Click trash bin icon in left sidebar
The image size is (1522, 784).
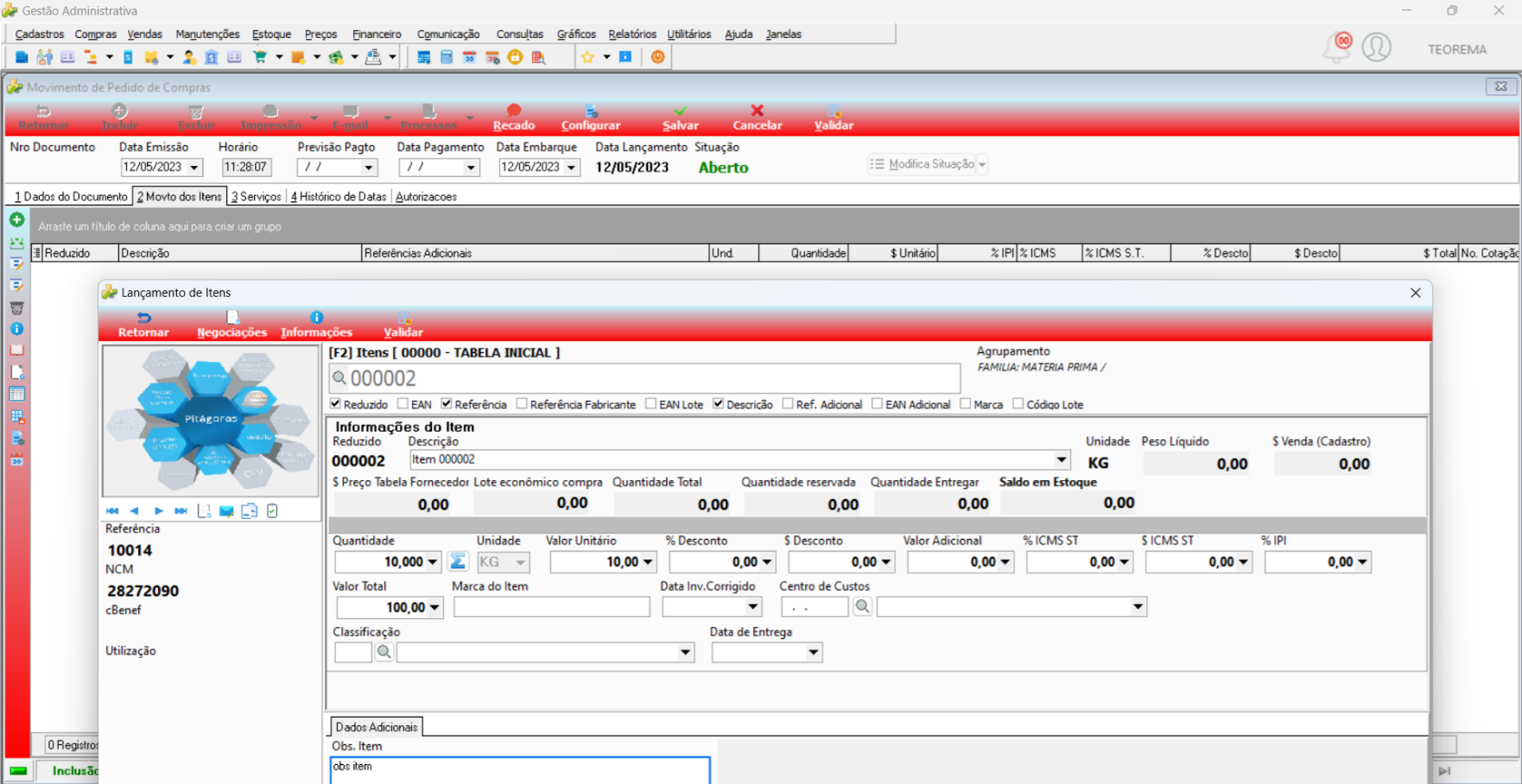click(16, 307)
